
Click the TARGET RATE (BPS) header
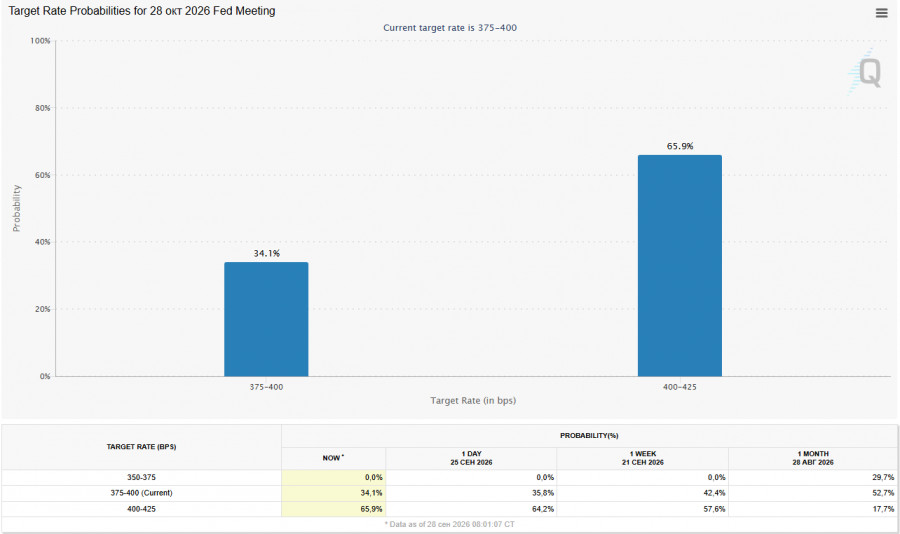tap(141, 447)
